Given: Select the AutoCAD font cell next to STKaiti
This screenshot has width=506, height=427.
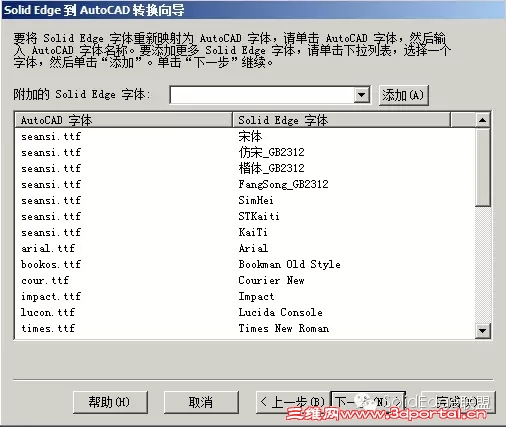Looking at the screenshot, I should coord(51,216).
